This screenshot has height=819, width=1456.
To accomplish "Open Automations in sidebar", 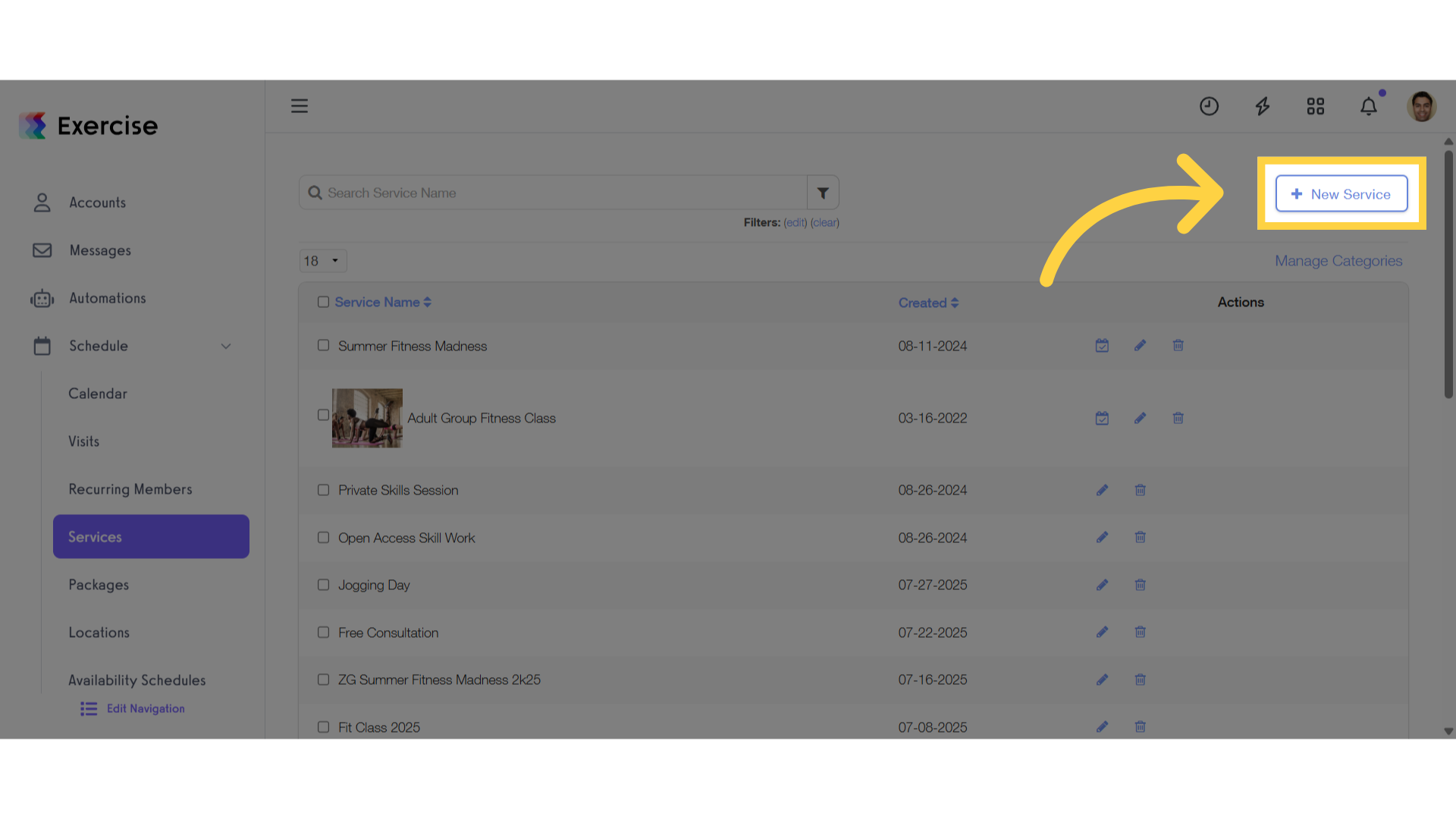I will (108, 298).
